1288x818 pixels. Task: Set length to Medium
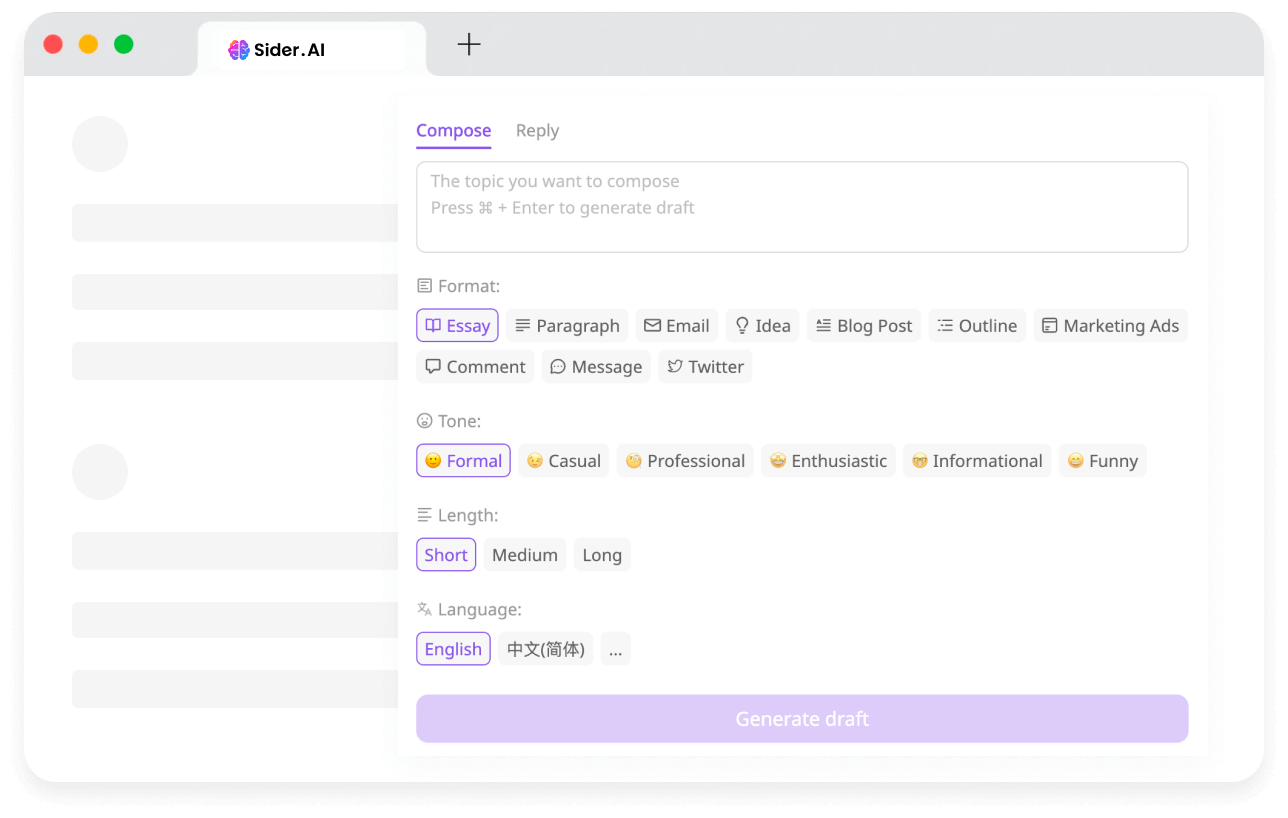click(x=525, y=555)
